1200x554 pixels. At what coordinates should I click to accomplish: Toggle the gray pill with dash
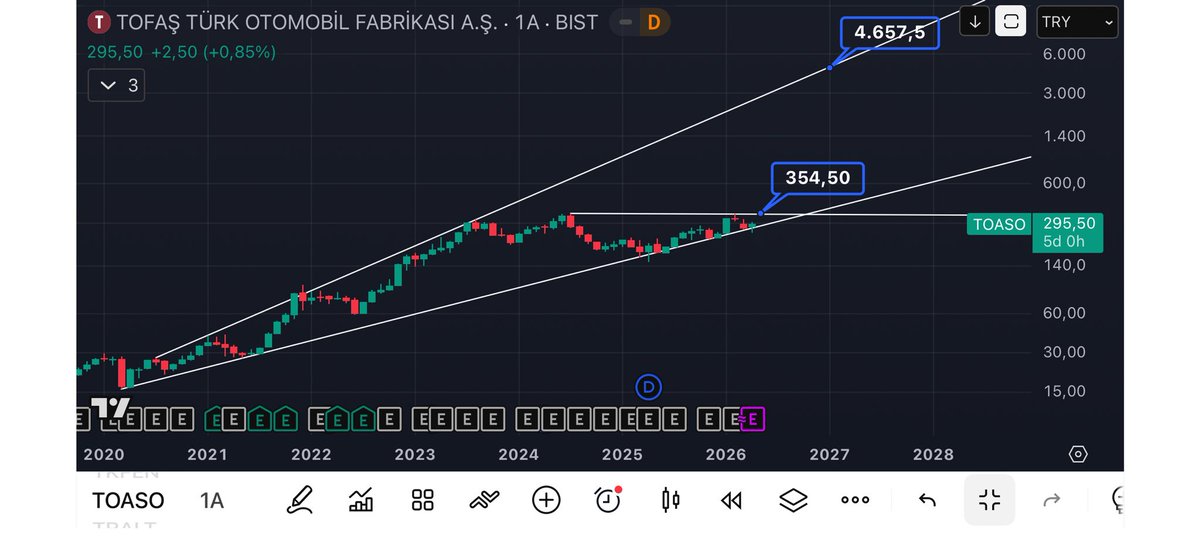(625, 21)
